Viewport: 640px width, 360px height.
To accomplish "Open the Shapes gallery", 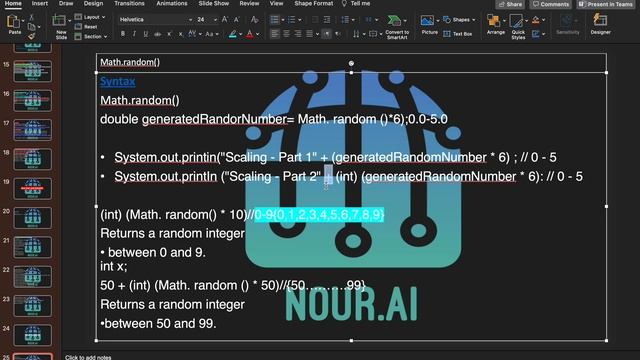I will pos(459,20).
